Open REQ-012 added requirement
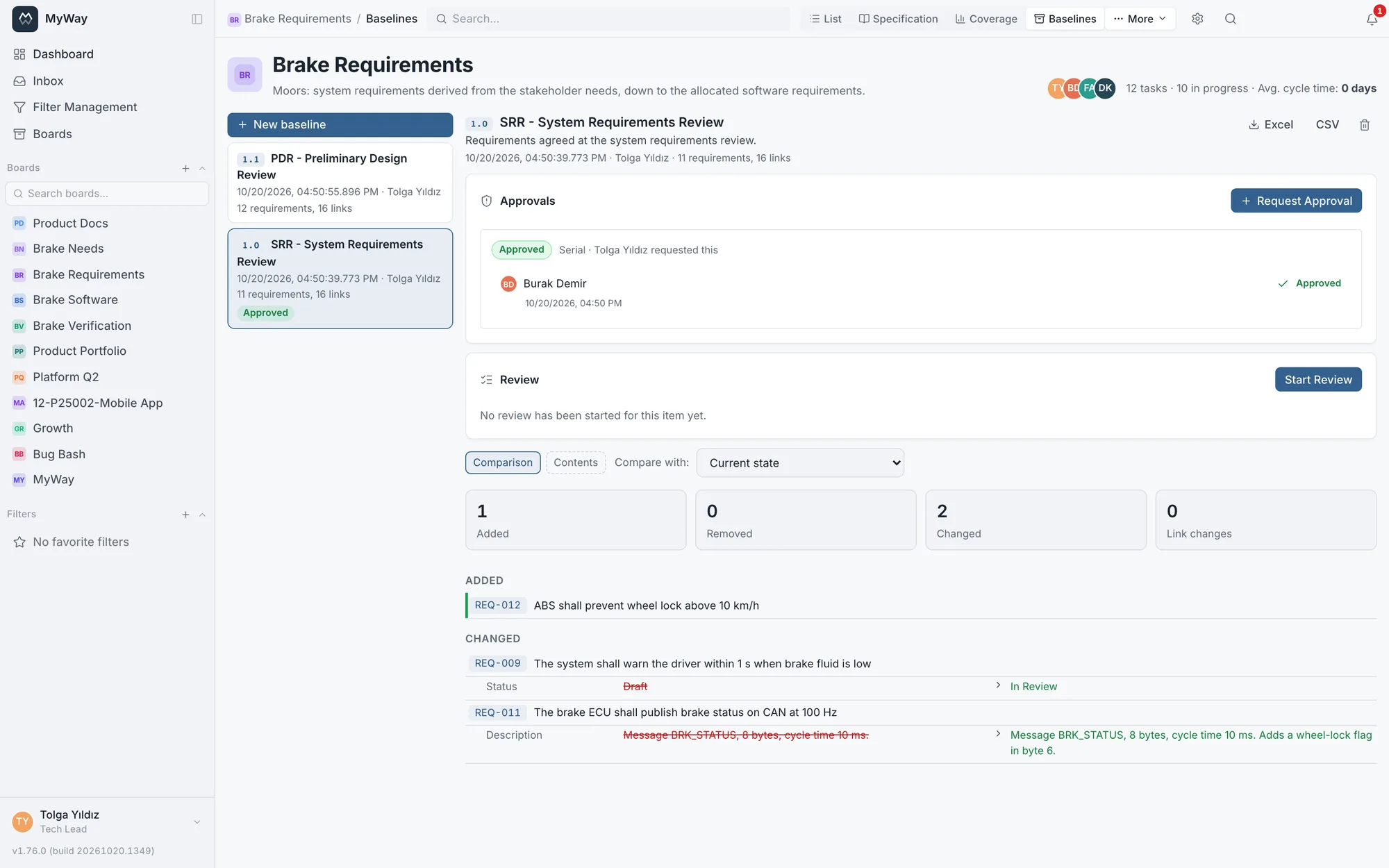The image size is (1389, 868). click(497, 606)
